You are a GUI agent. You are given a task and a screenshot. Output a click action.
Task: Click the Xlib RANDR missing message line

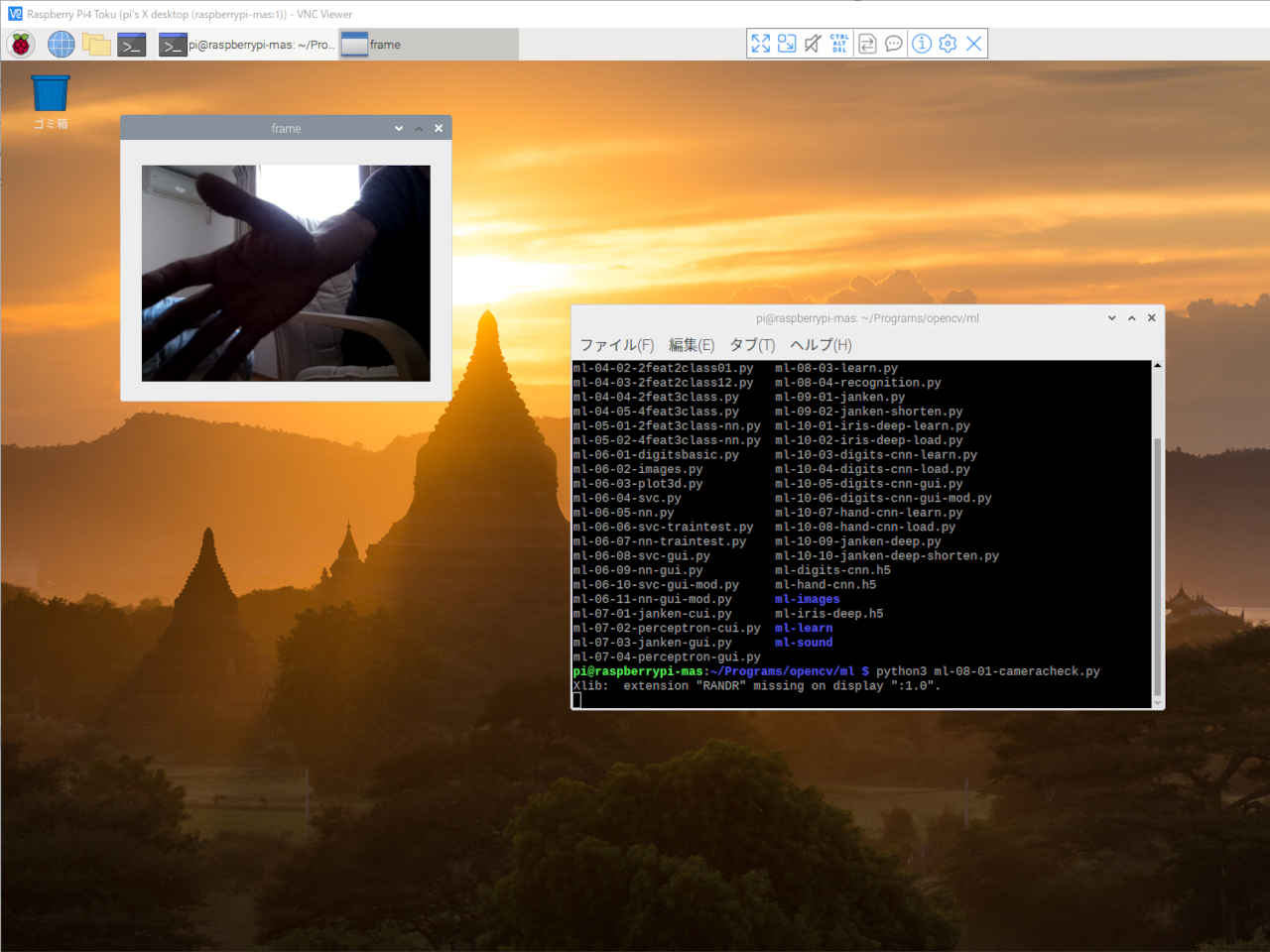coord(756,686)
